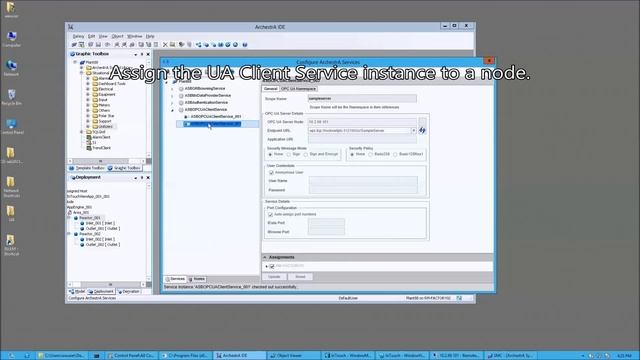Expand the ASBGRBrowsingService node

point(172,89)
